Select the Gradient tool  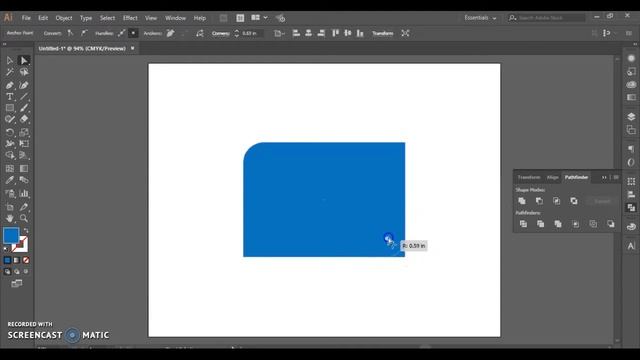tap(24, 169)
